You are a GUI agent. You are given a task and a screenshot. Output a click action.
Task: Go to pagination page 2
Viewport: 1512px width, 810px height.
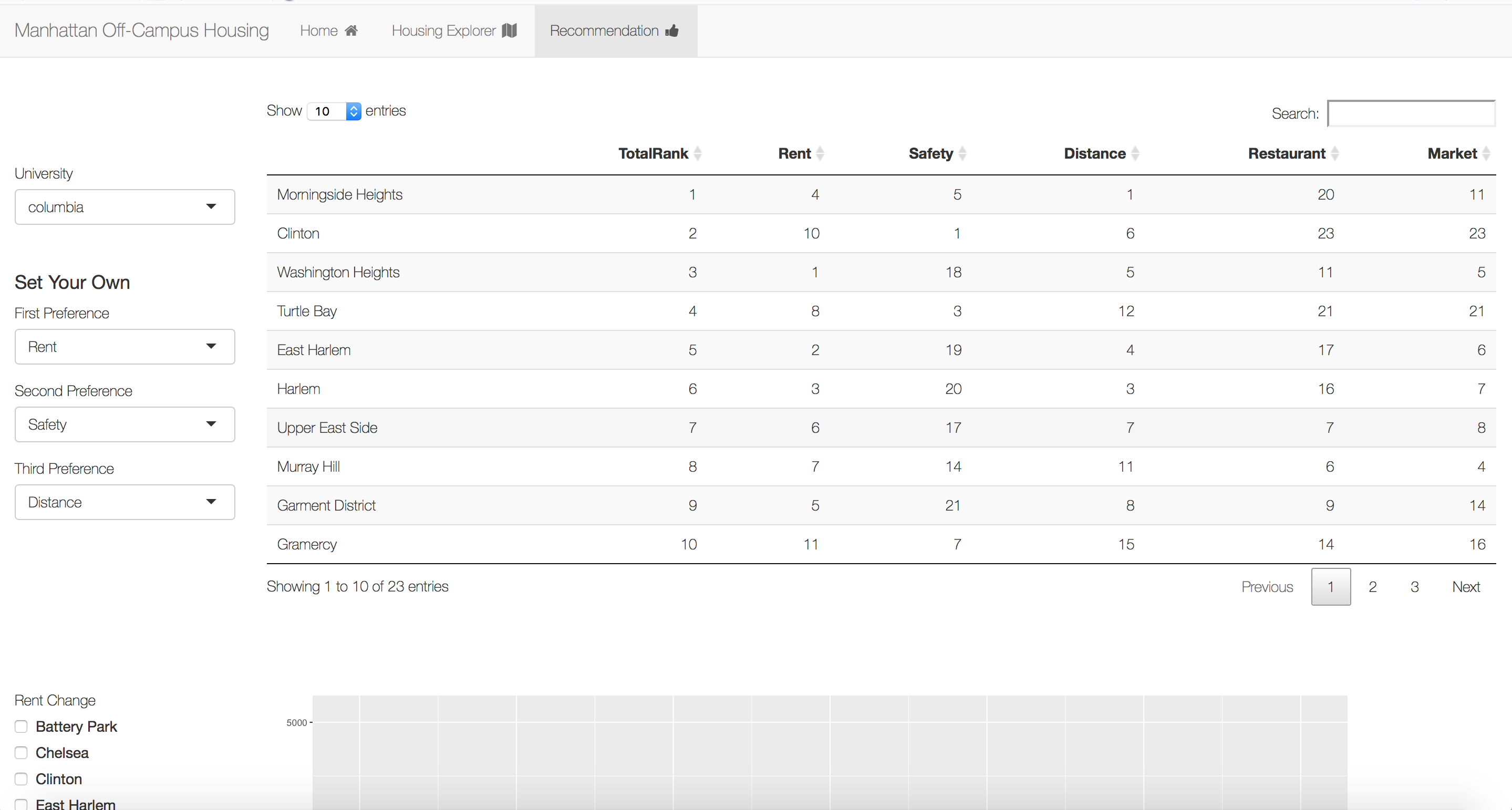[1372, 587]
